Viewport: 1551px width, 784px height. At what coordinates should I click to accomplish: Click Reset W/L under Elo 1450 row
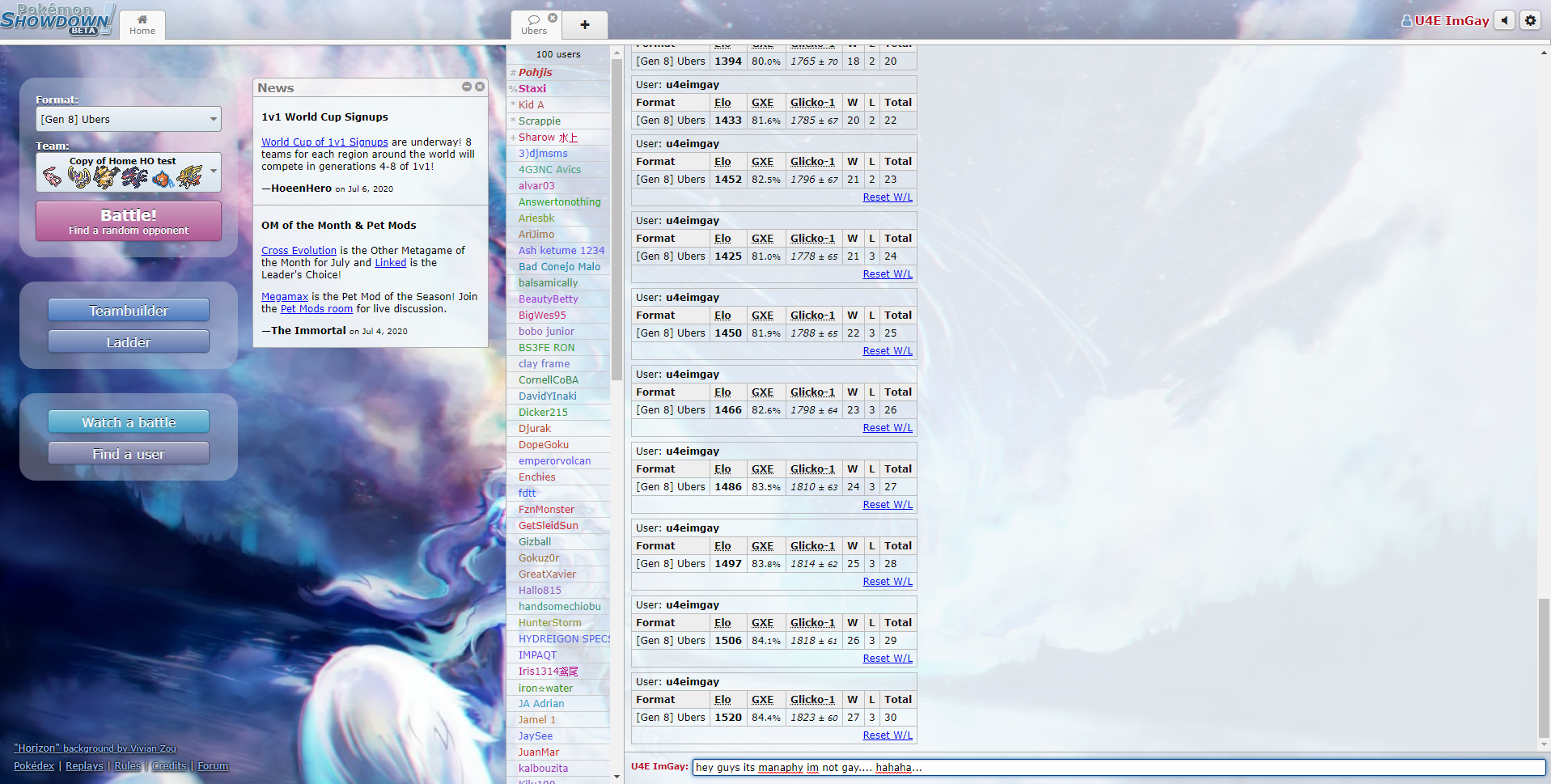pos(888,350)
